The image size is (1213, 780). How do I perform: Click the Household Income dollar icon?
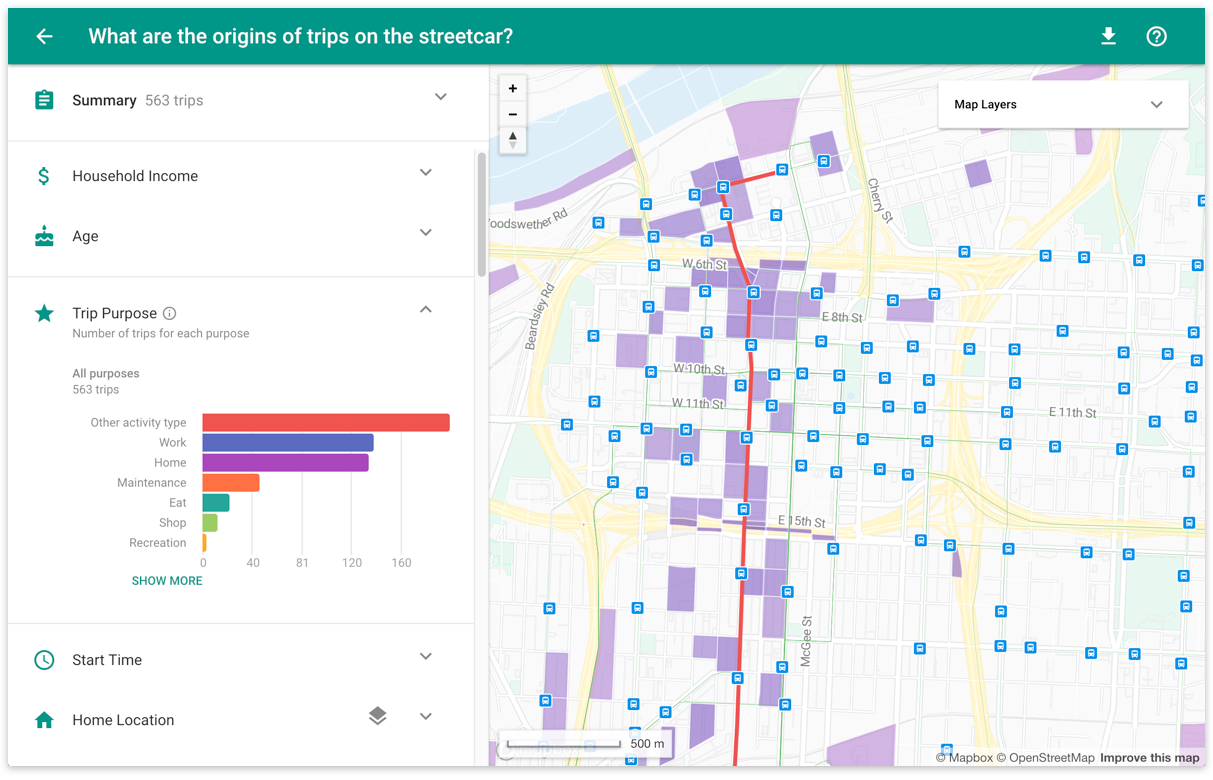44,176
